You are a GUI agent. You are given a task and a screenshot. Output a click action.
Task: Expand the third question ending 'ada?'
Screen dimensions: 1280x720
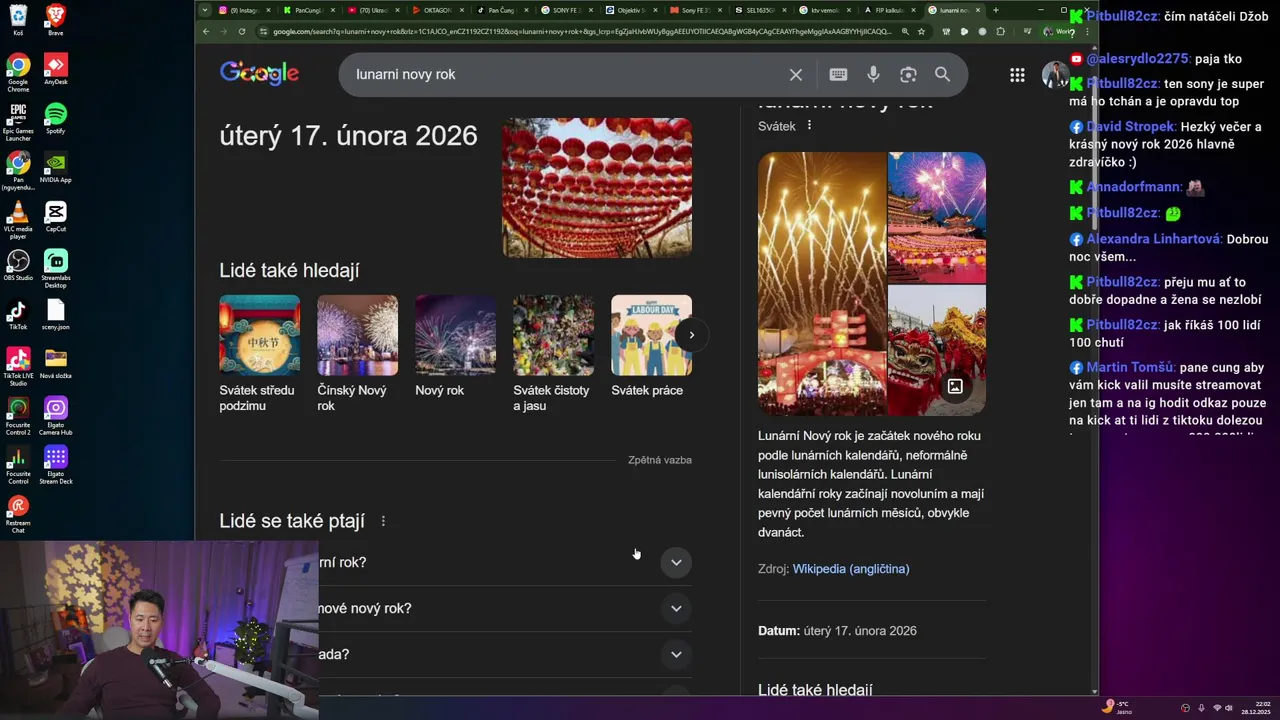[676, 654]
